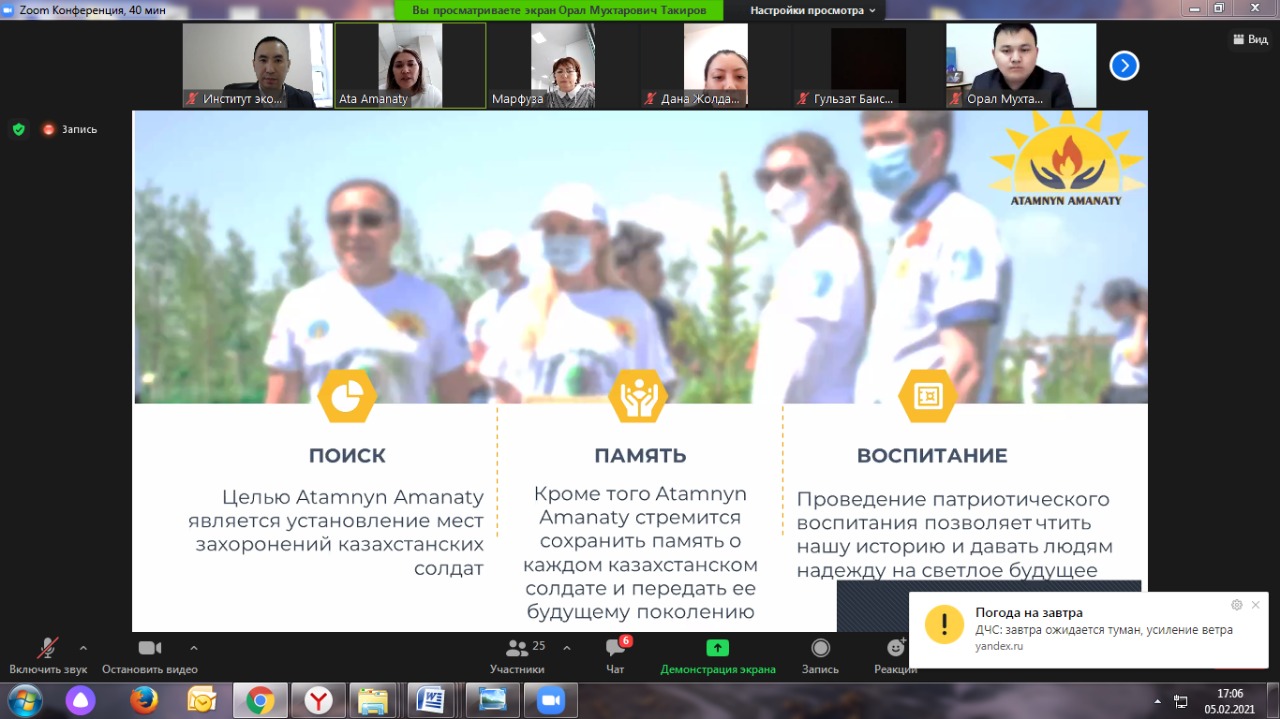Select the Институт эко... participant video
The width and height of the screenshot is (1280, 719).
pos(257,66)
